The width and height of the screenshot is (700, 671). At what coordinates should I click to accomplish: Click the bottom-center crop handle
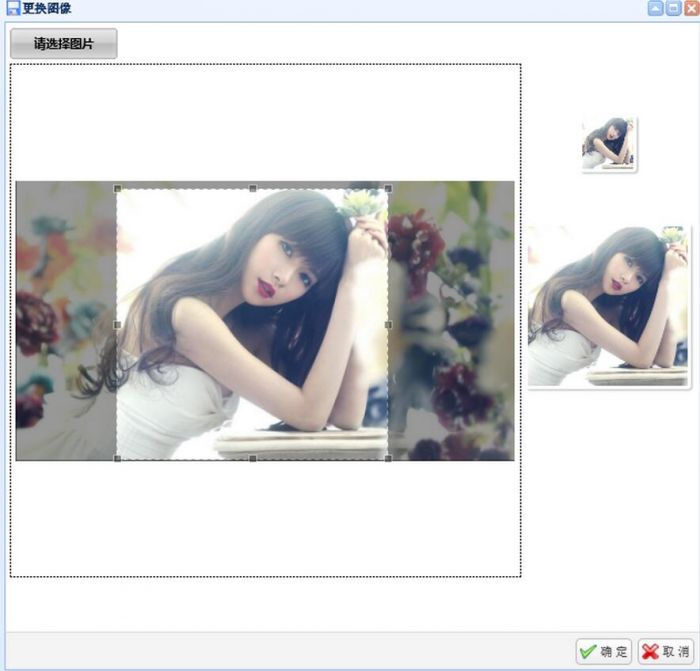tap(252, 459)
